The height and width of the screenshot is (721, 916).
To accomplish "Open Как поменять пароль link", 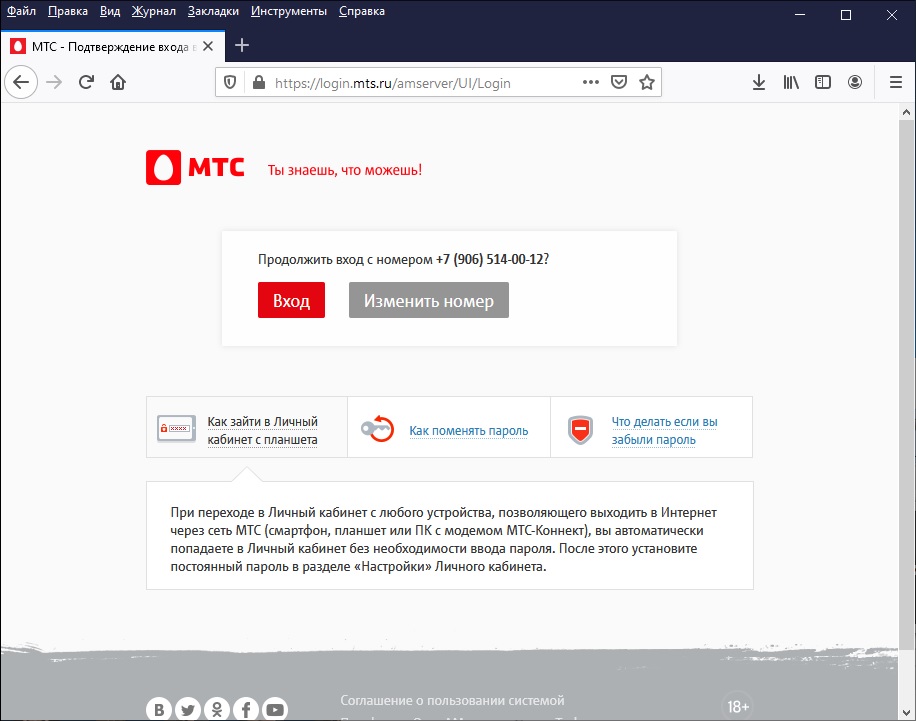I will point(469,431).
